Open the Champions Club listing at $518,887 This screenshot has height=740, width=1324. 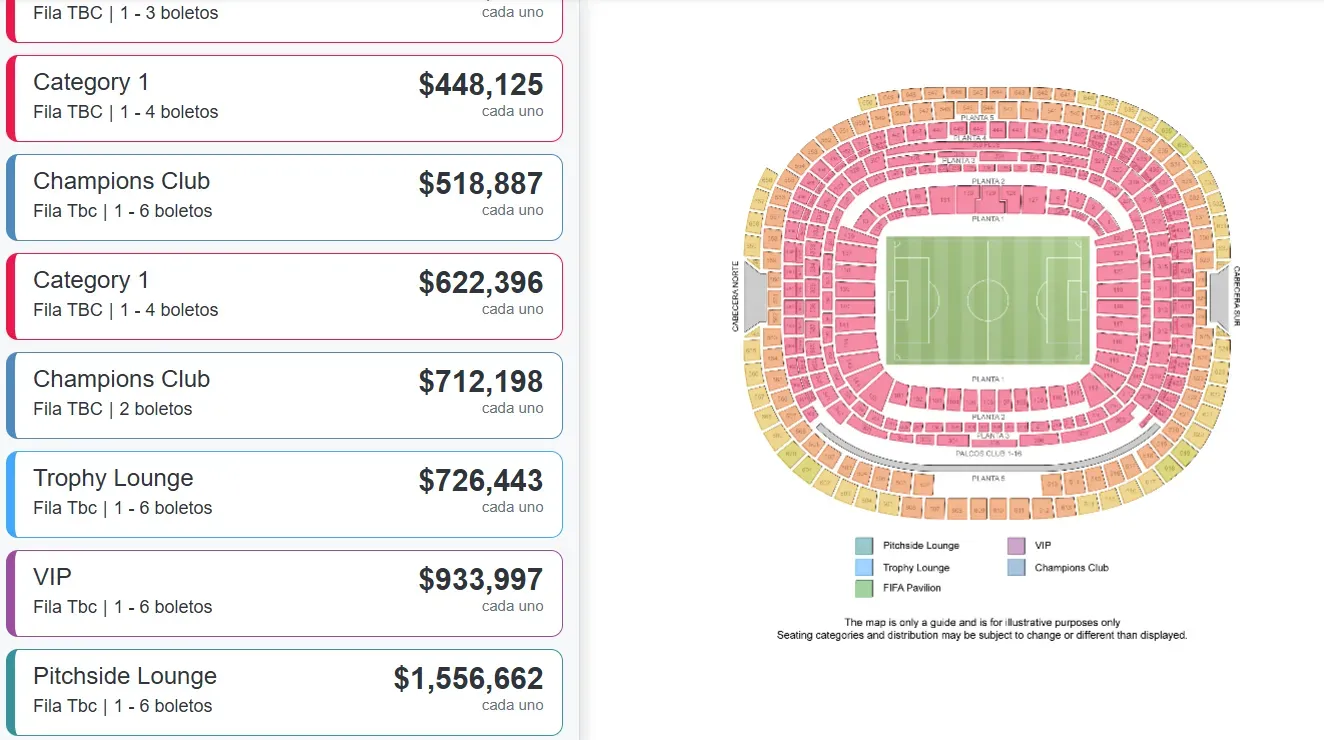(x=285, y=196)
